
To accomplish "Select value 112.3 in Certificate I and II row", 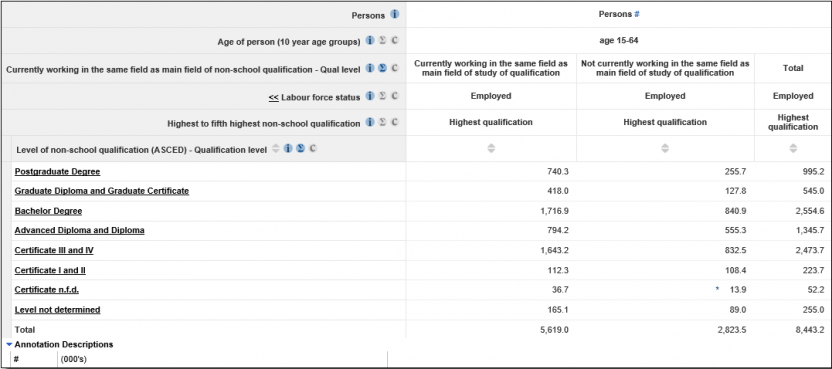I will [558, 270].
